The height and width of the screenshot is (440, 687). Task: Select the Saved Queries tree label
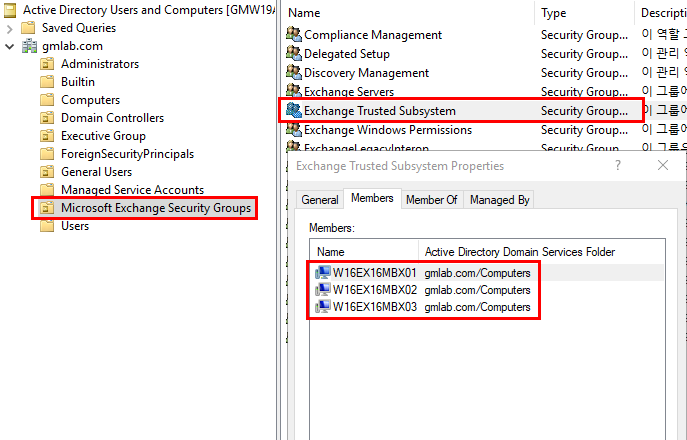click(79, 28)
